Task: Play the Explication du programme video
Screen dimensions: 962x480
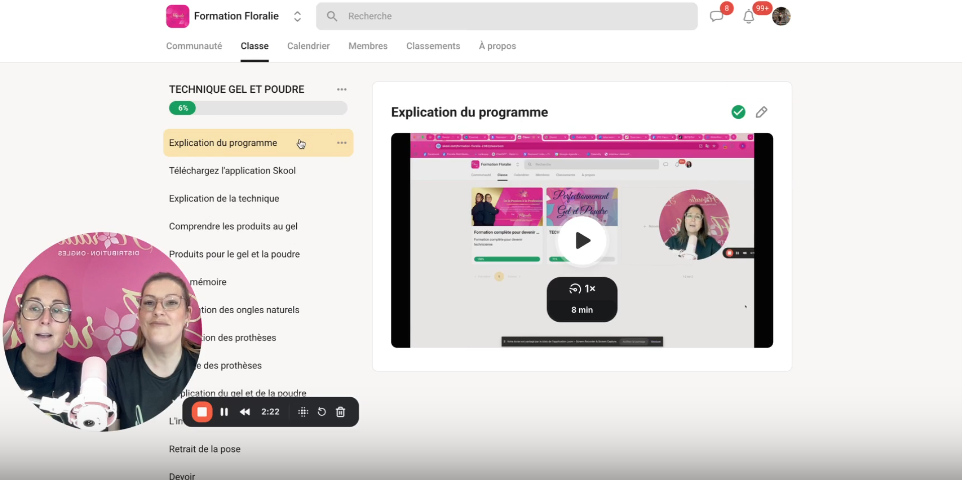Action: tap(581, 240)
